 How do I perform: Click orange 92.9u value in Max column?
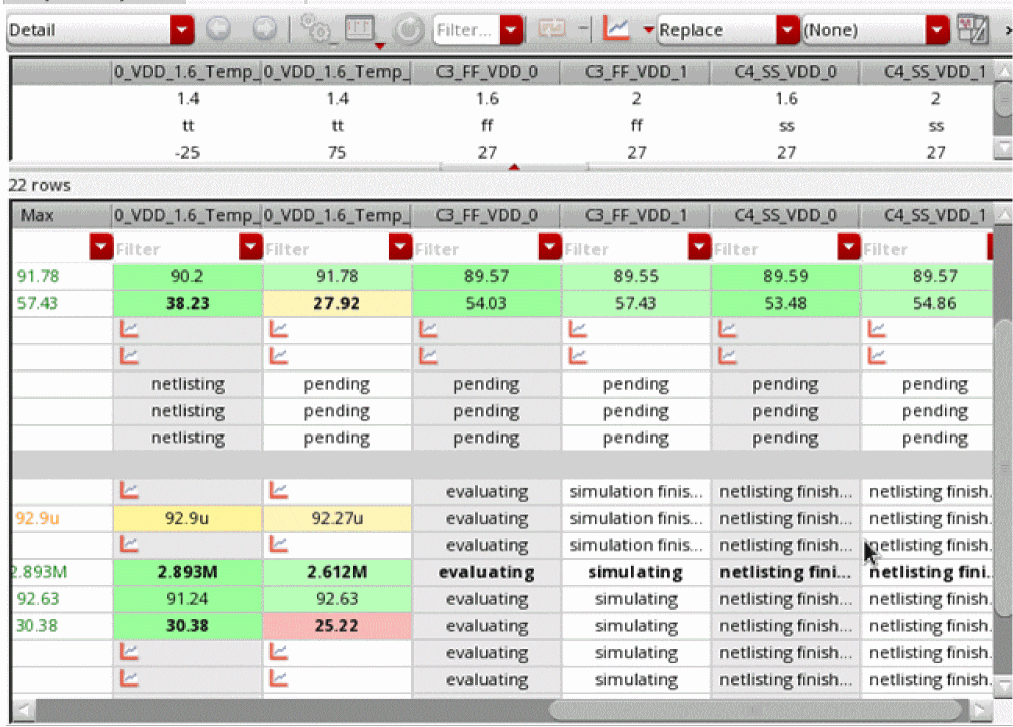pyautogui.click(x=37, y=518)
